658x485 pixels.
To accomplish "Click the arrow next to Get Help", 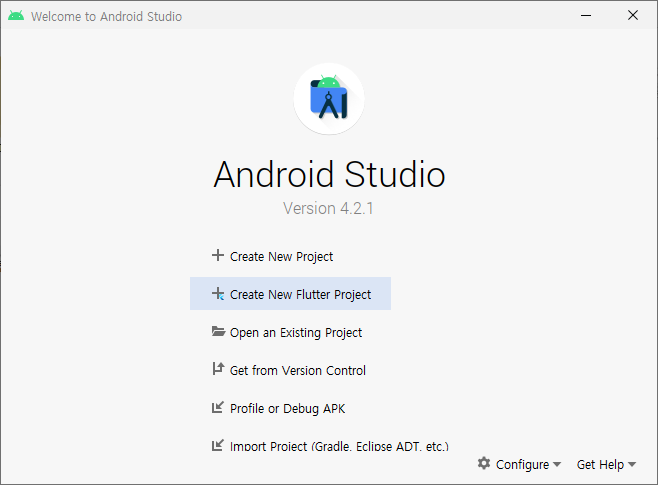I will 632,464.
